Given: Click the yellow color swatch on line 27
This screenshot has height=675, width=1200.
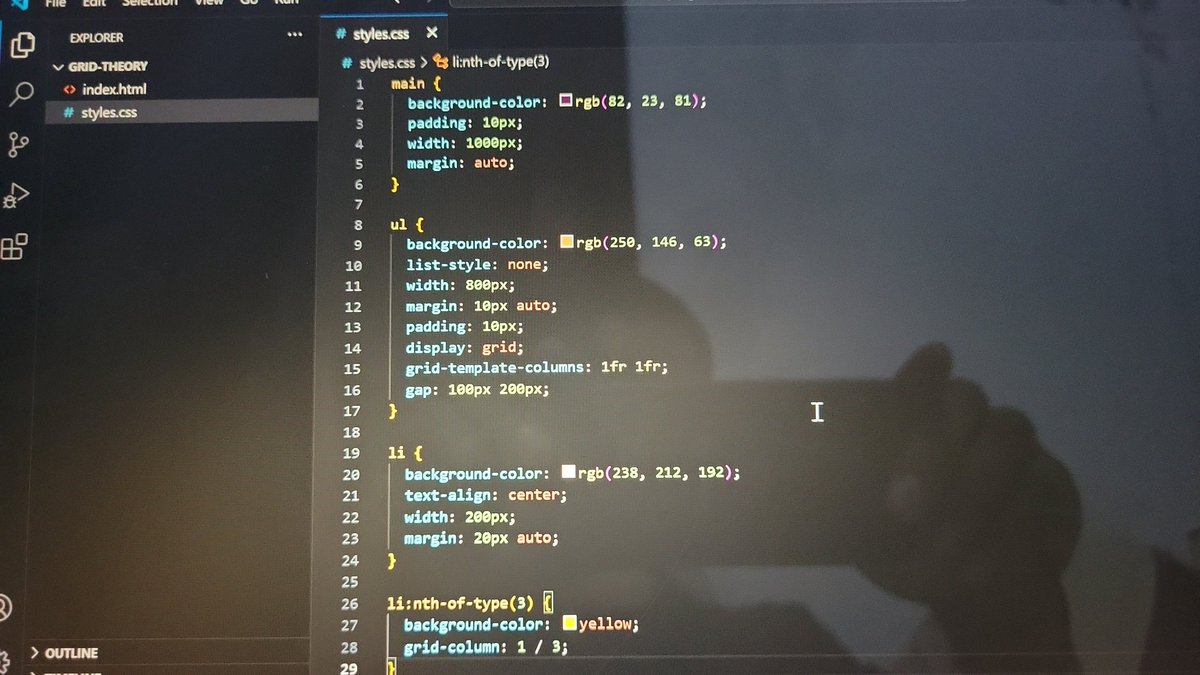Looking at the screenshot, I should (x=569, y=622).
